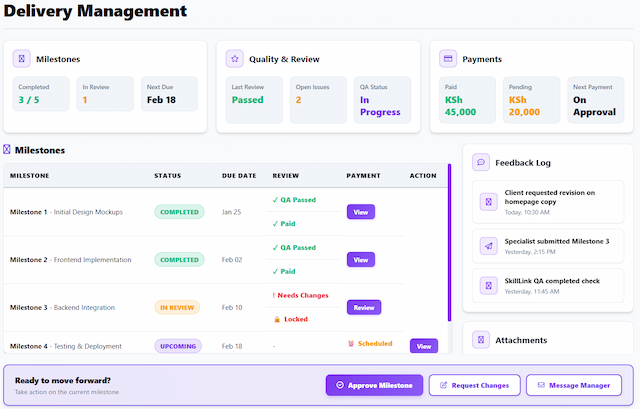Viewport: 640px width, 409px height.
Task: Click the Feb 10 due date
Action: click(232, 307)
